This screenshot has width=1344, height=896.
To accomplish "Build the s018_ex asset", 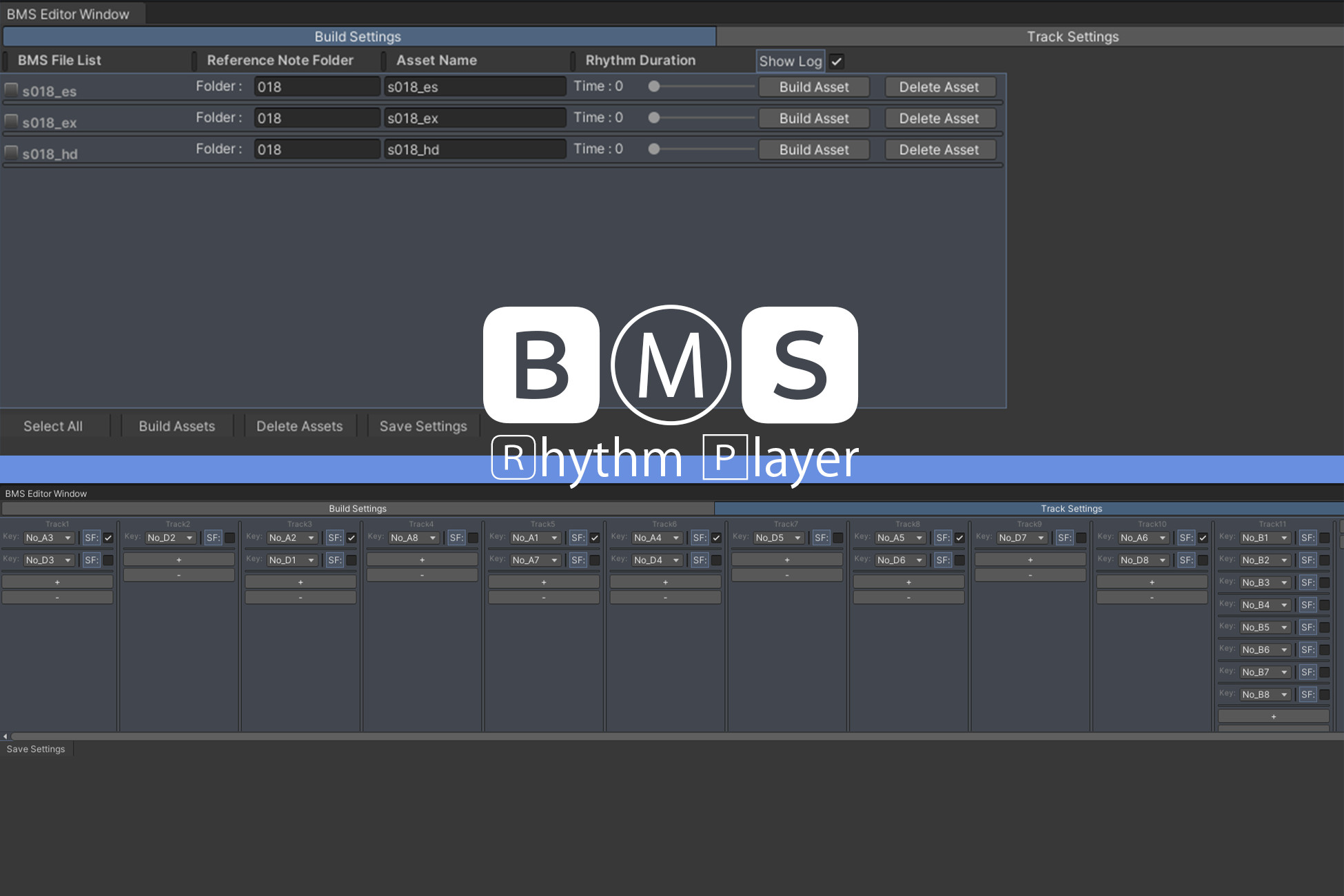I will pos(813,118).
